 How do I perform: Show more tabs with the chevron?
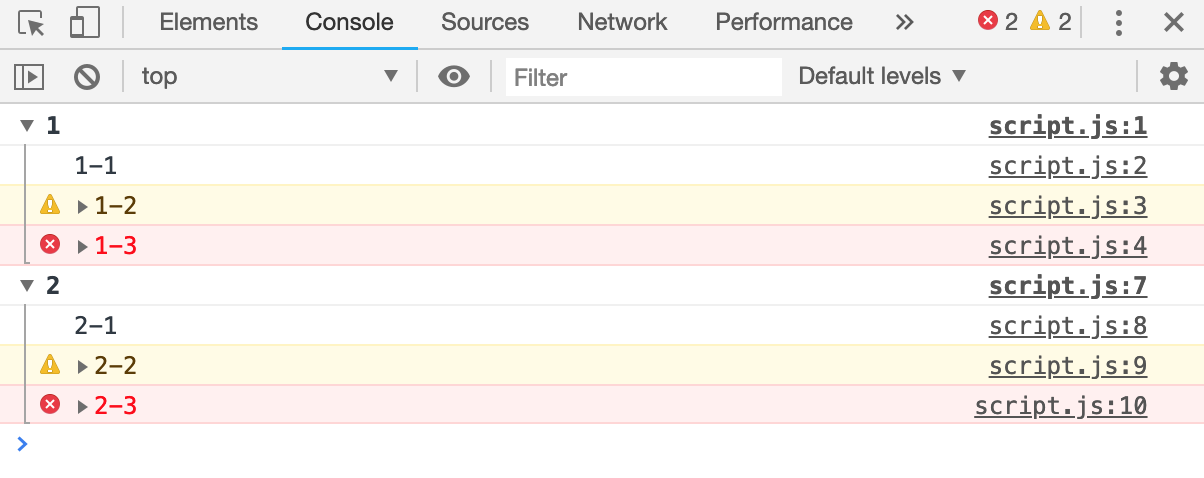[904, 22]
